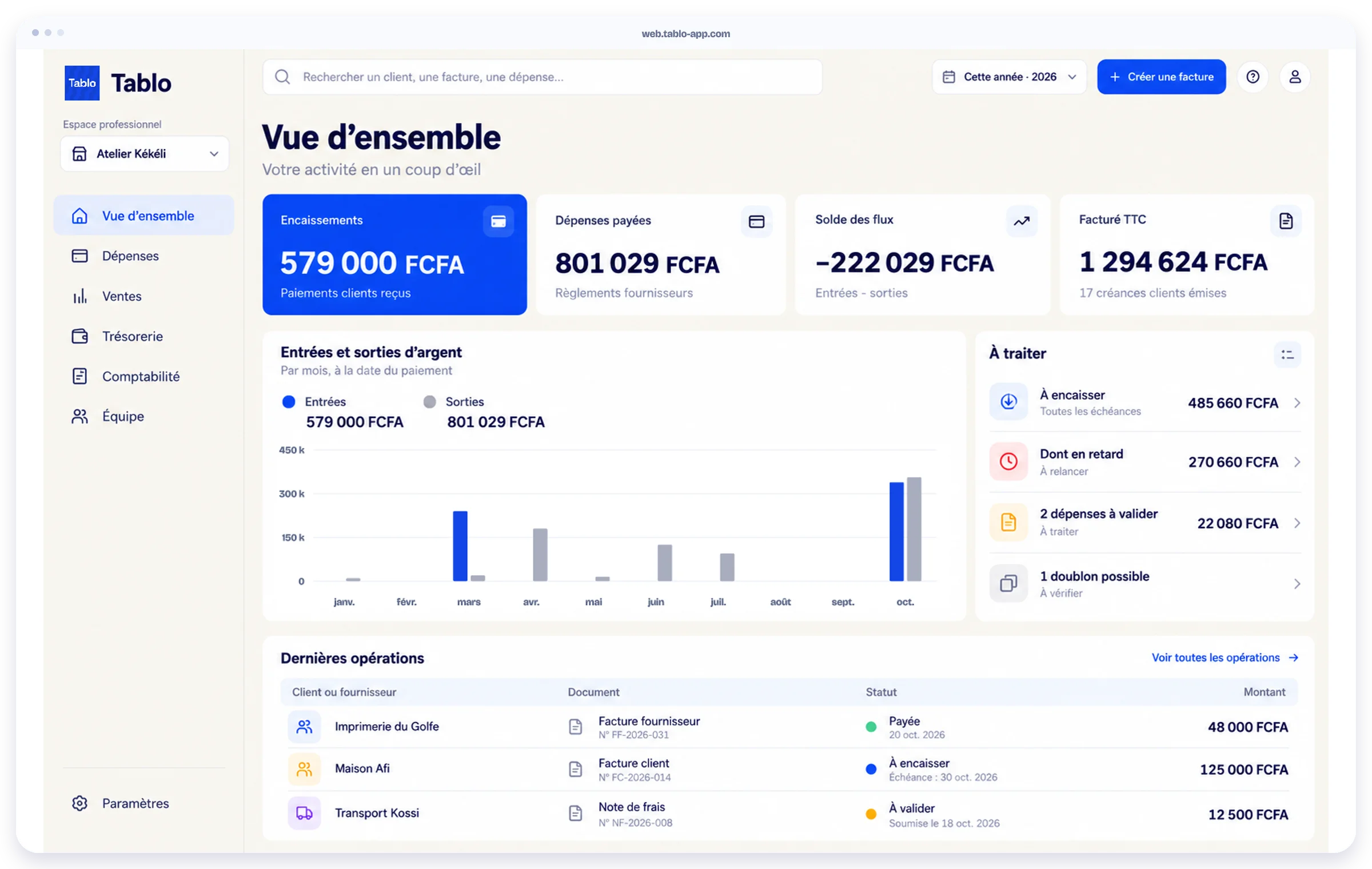Click the download-arrow icon next to À encaisser
Image resolution: width=1372 pixels, height=869 pixels.
[1008, 401]
